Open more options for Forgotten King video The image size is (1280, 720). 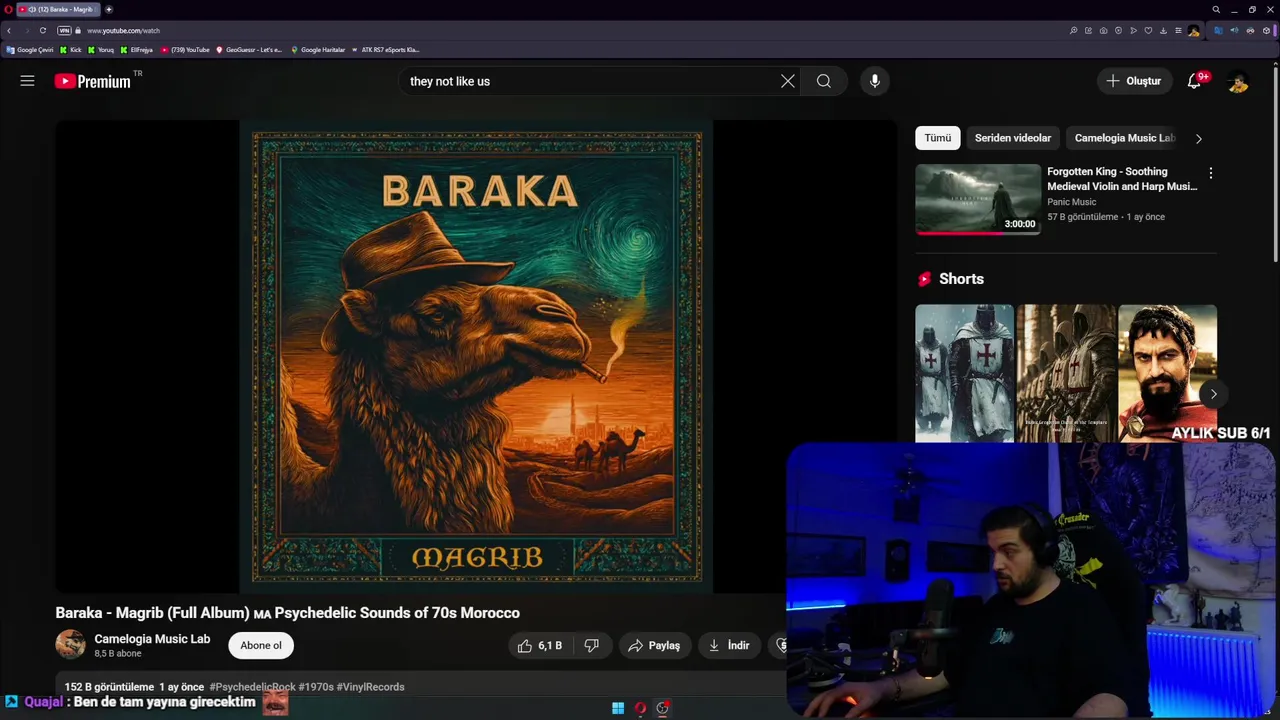(1211, 173)
